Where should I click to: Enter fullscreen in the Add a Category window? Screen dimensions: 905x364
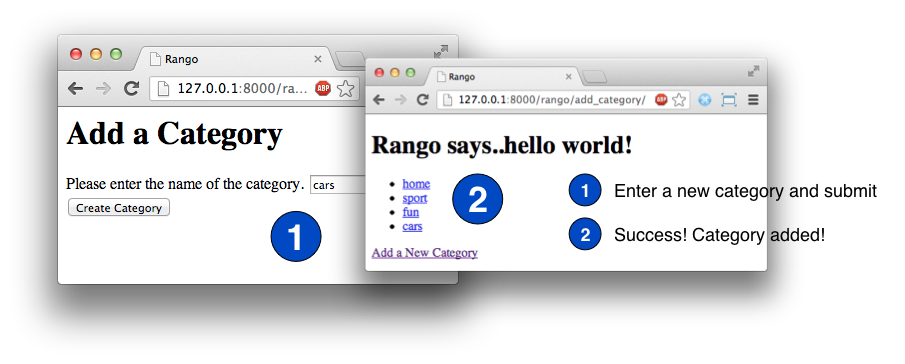pos(441,52)
